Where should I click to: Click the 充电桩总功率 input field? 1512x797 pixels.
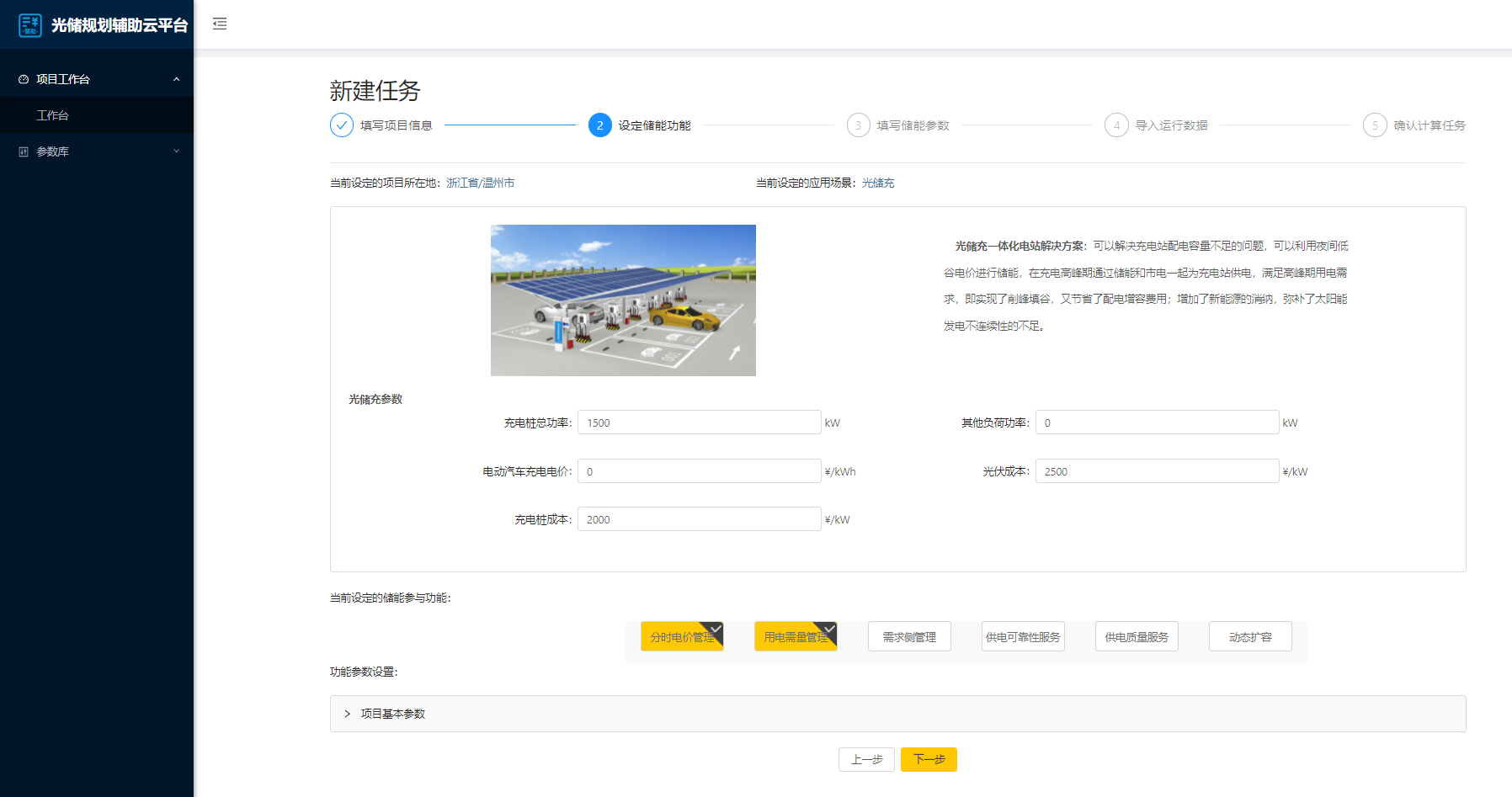699,422
